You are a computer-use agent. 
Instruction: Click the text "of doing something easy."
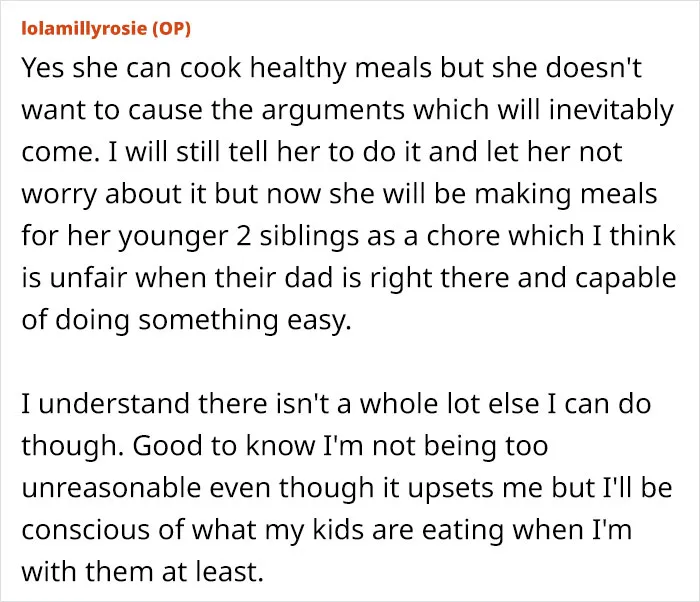[187, 320]
